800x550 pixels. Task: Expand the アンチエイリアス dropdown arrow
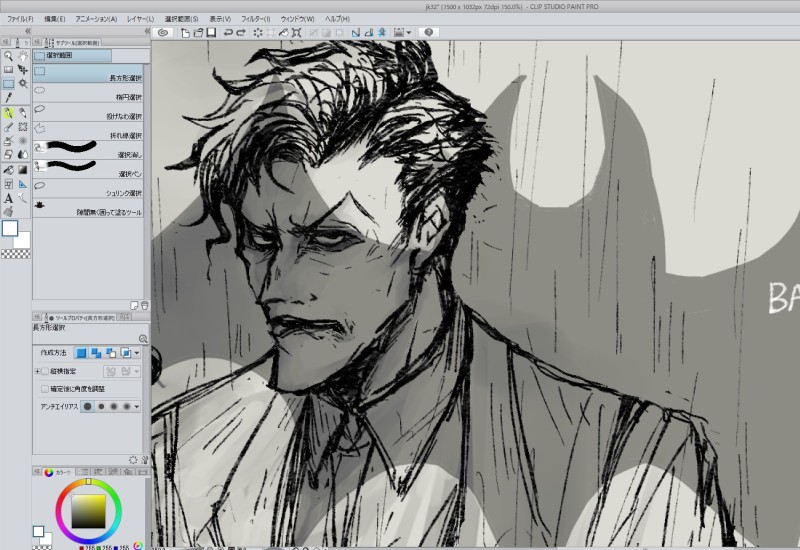tap(137, 407)
